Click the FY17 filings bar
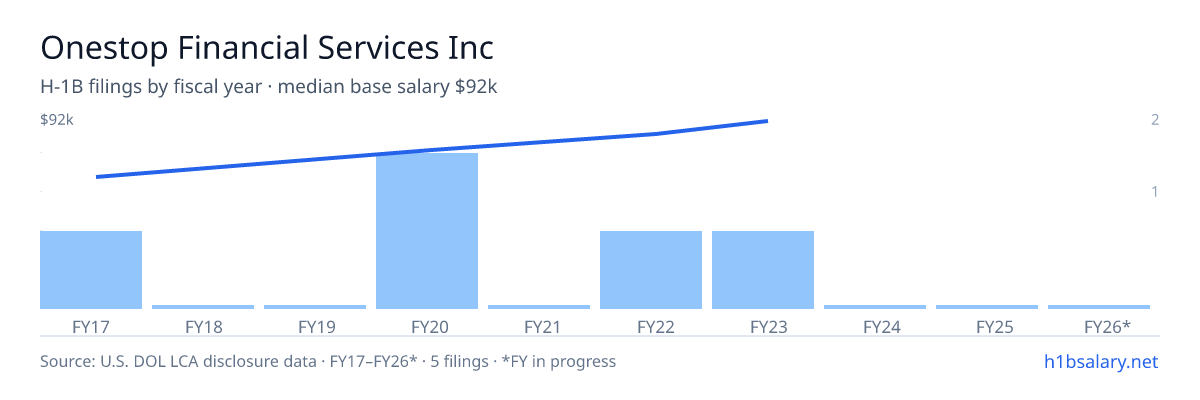1200x400 pixels. pos(91,270)
